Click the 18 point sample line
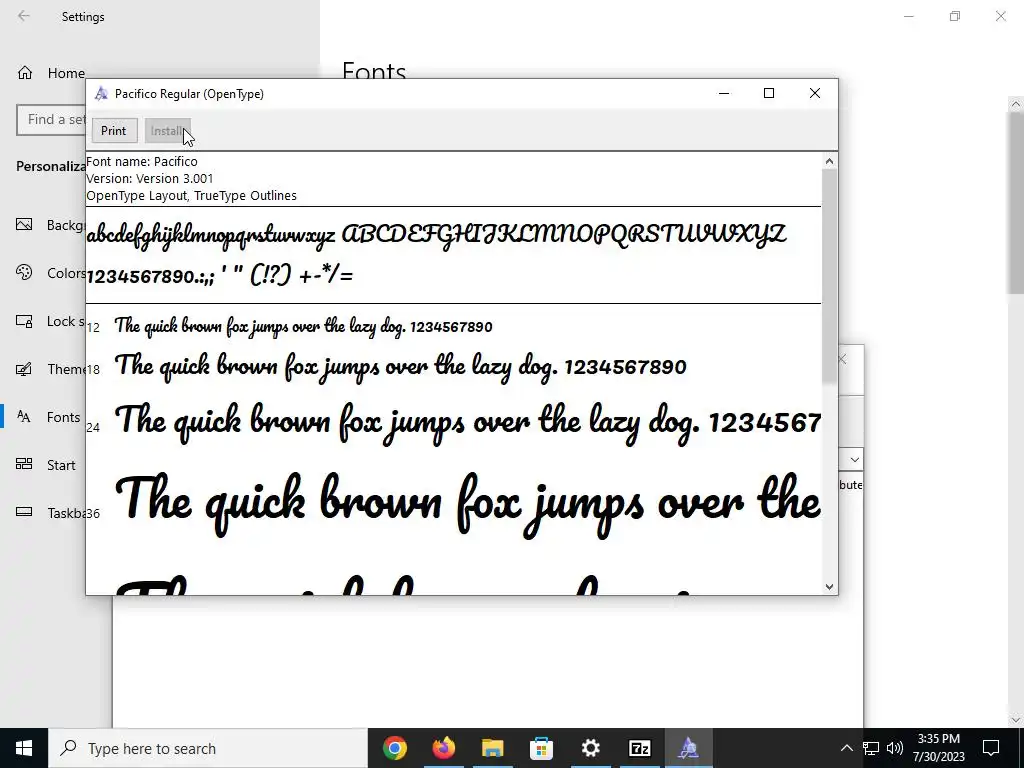The height and width of the screenshot is (768, 1024). 400,366
